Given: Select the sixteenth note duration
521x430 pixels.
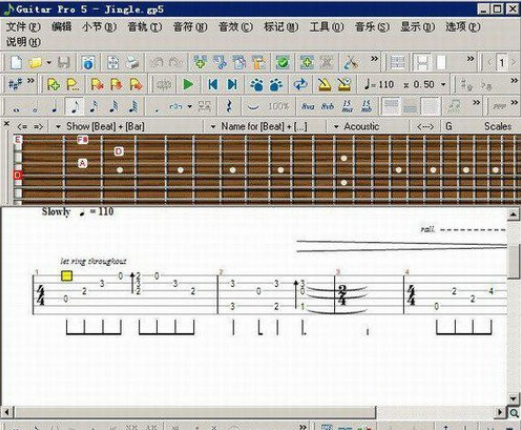Looking at the screenshot, I should click(x=94, y=107).
